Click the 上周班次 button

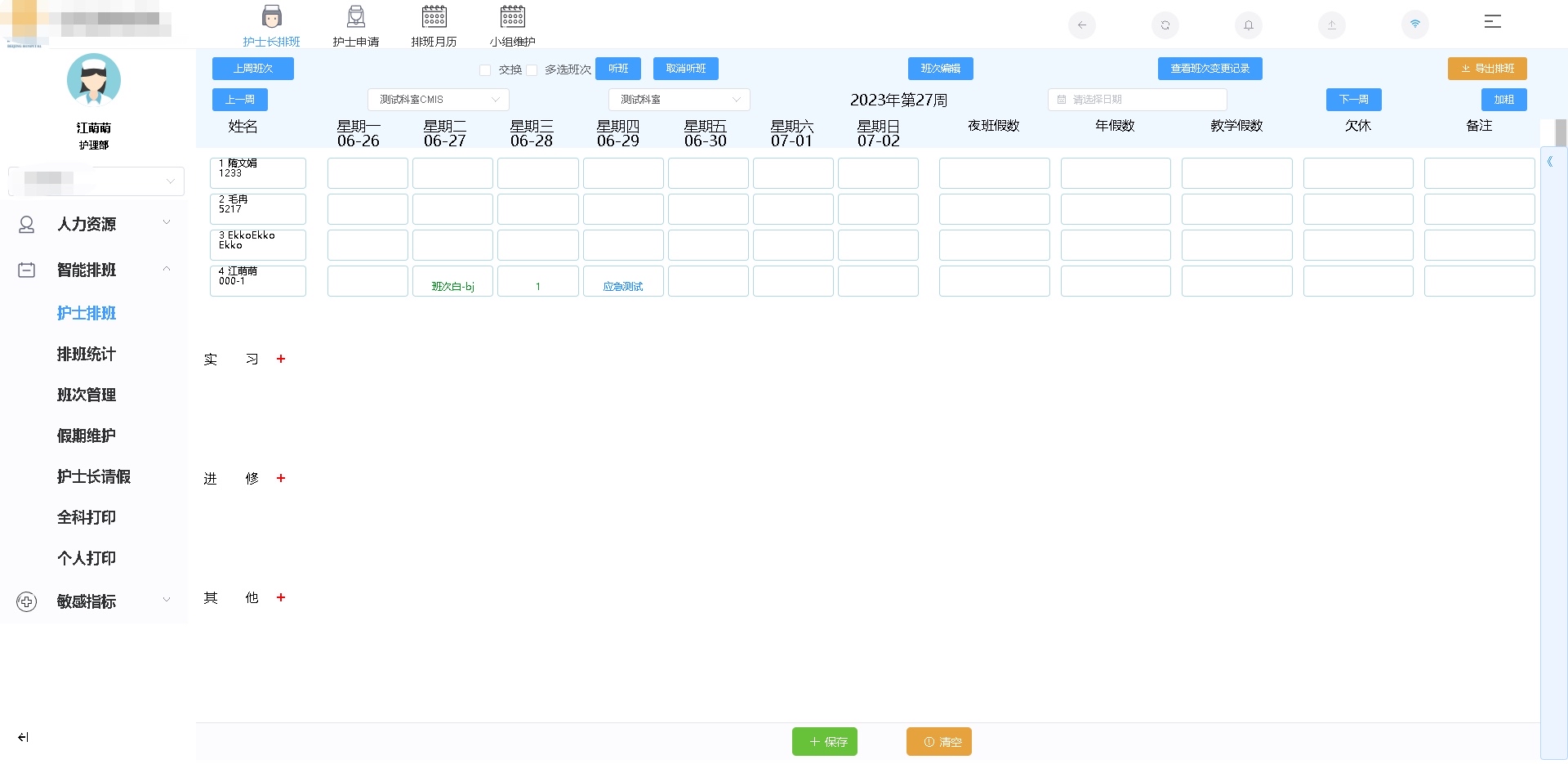click(253, 69)
